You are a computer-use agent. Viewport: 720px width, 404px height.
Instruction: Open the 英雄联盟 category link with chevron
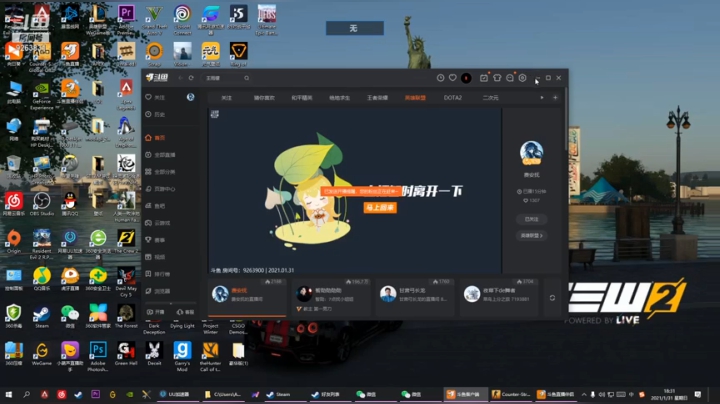point(531,236)
